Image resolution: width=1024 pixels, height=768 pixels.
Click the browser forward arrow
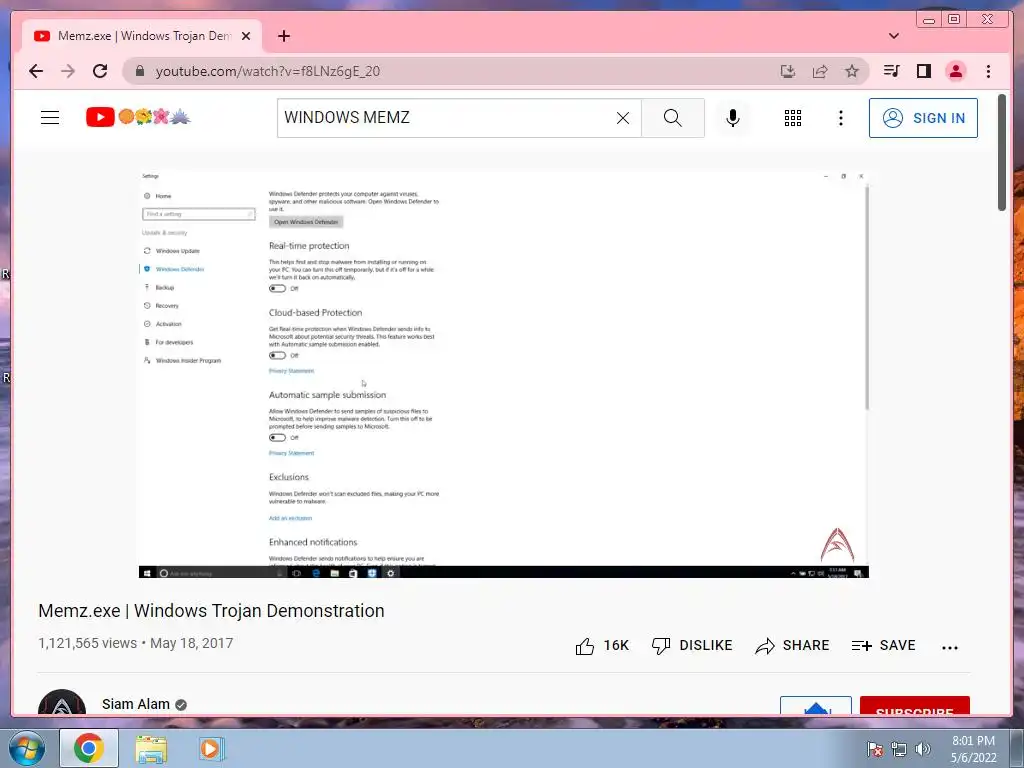pos(68,71)
